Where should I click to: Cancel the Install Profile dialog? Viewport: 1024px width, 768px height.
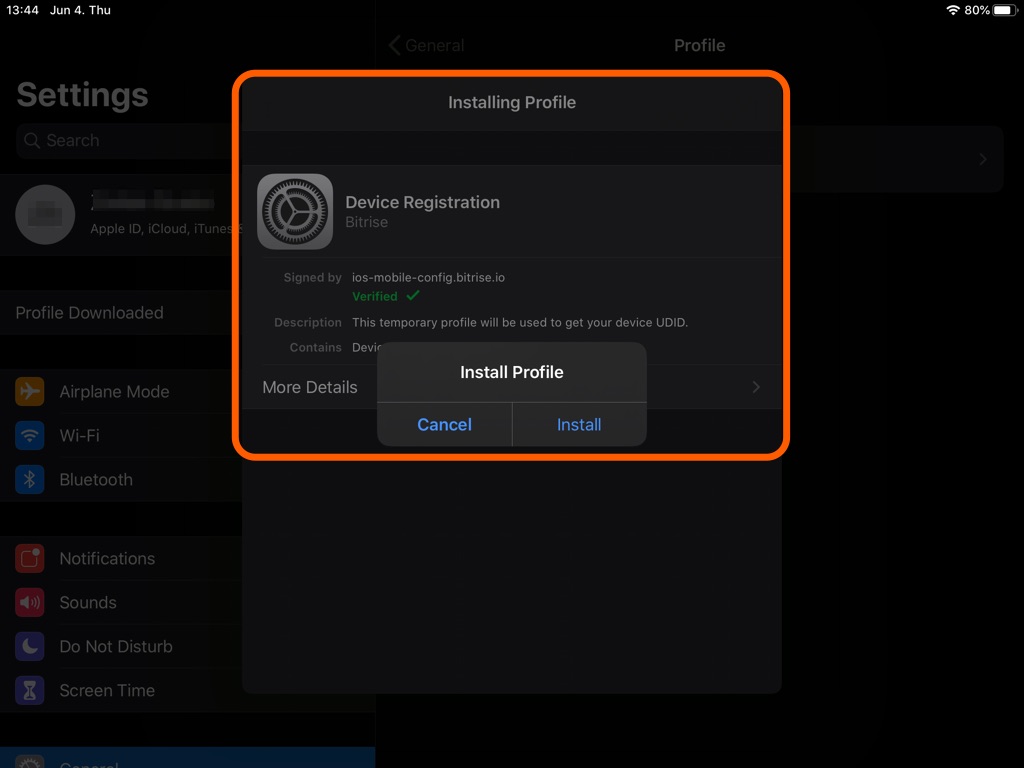point(444,424)
